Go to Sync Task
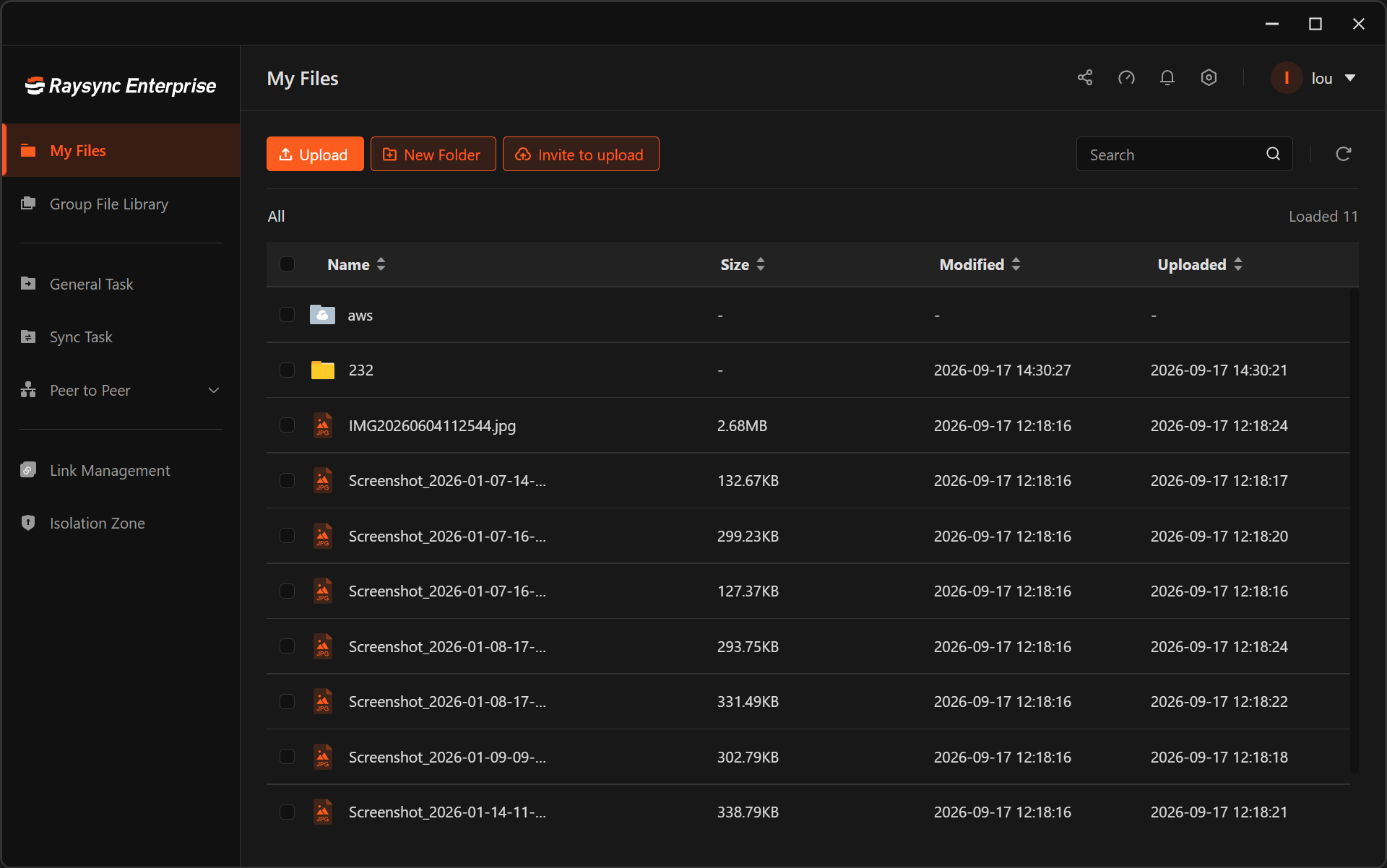The height and width of the screenshot is (868, 1387). click(x=121, y=337)
